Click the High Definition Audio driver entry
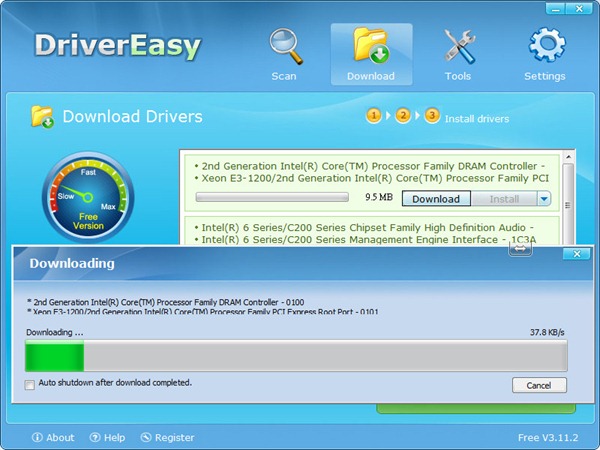 pos(364,228)
